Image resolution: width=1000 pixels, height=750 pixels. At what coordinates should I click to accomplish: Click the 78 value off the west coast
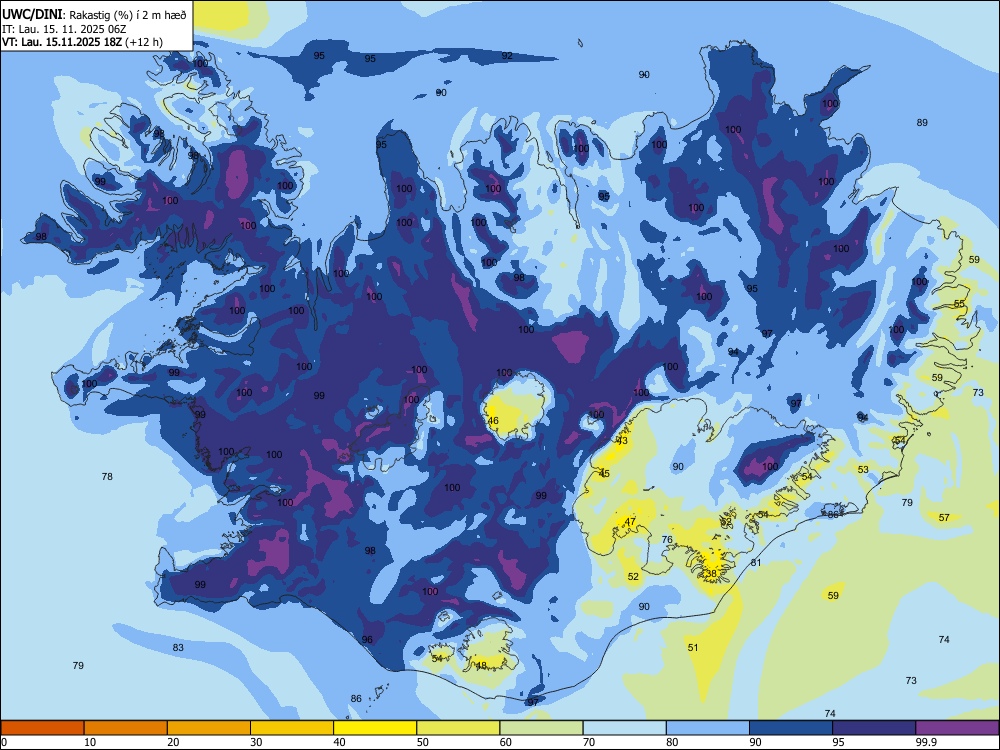coord(107,476)
